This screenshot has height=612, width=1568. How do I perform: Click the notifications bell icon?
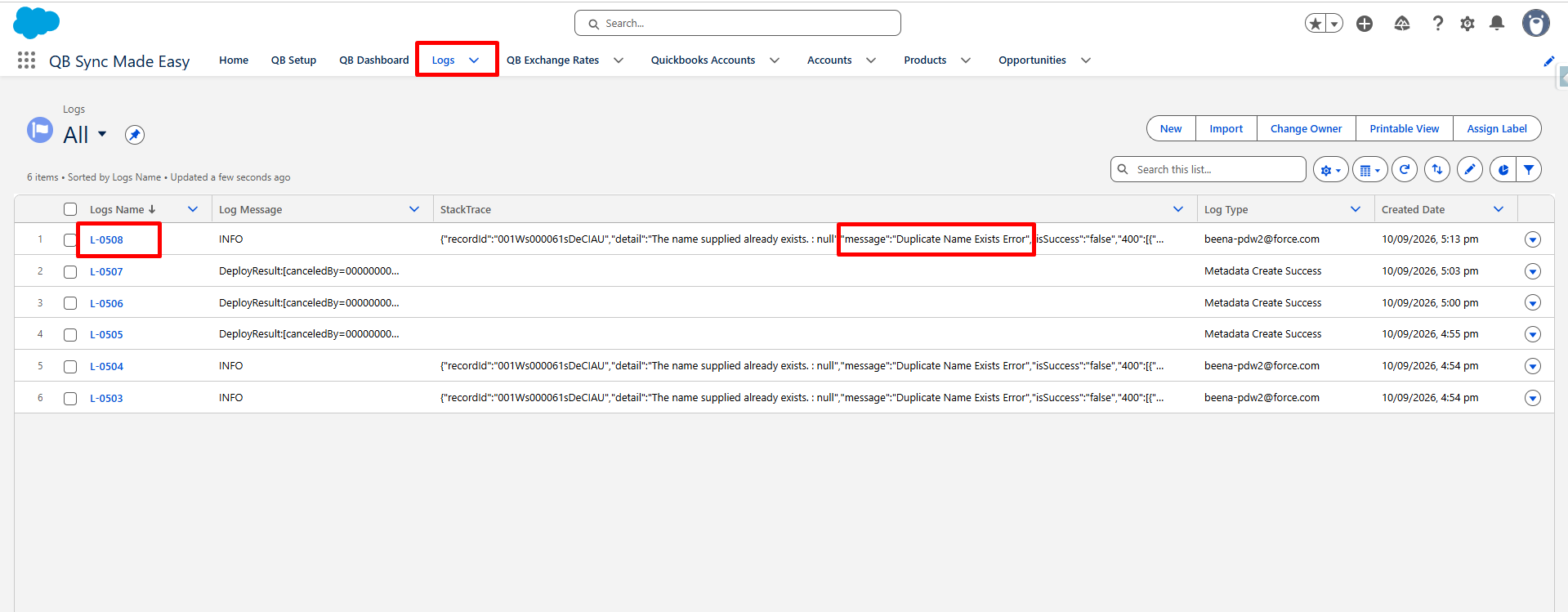coord(1497,24)
